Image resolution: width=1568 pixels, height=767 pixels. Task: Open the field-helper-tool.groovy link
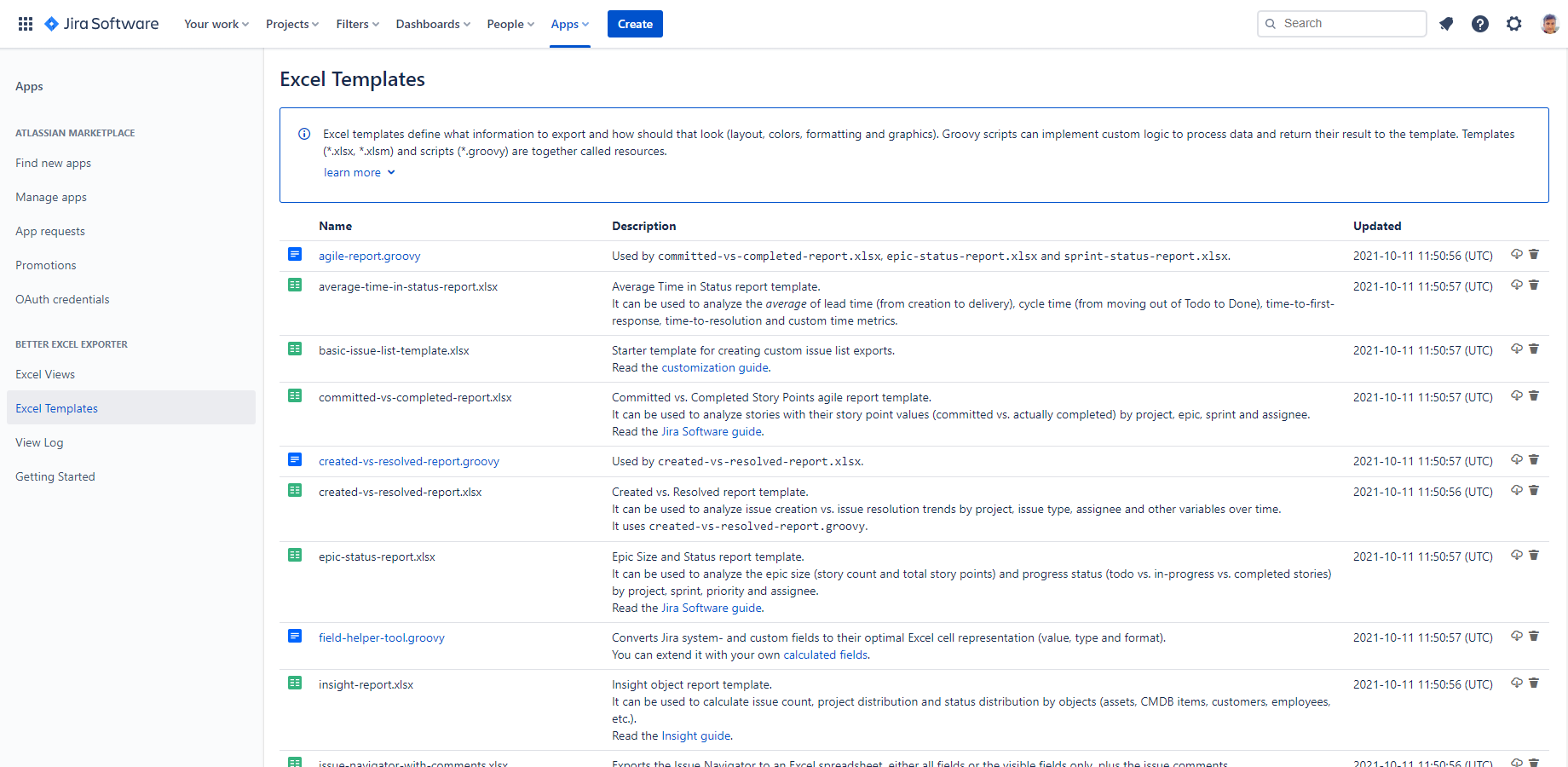(382, 637)
